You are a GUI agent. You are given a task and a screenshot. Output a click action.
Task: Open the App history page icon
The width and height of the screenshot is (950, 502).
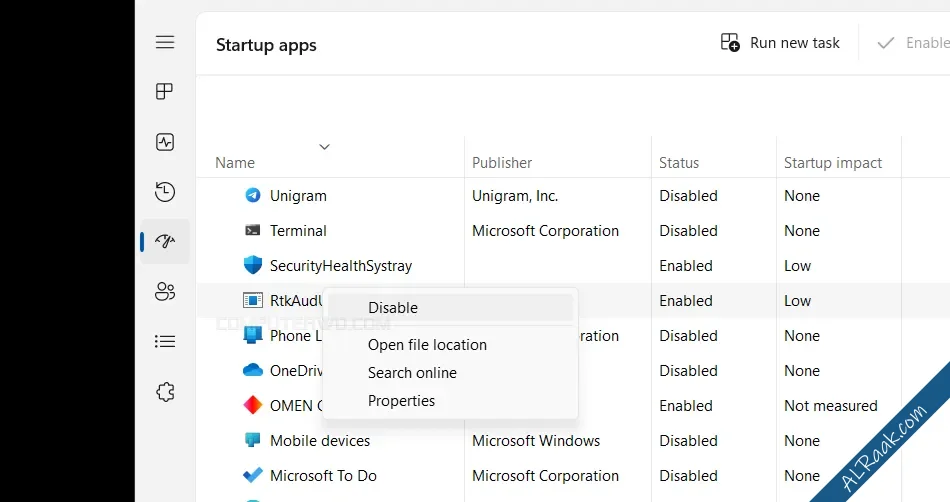tap(165, 192)
